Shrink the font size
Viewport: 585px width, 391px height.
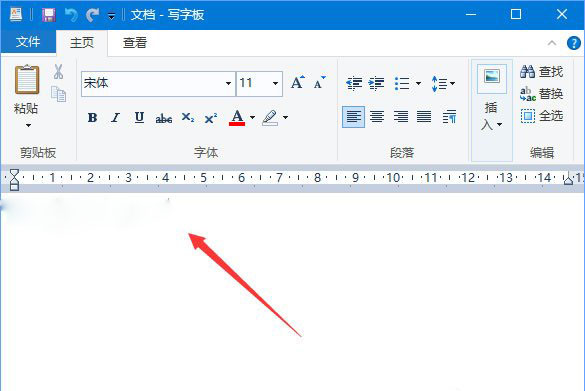click(320, 83)
